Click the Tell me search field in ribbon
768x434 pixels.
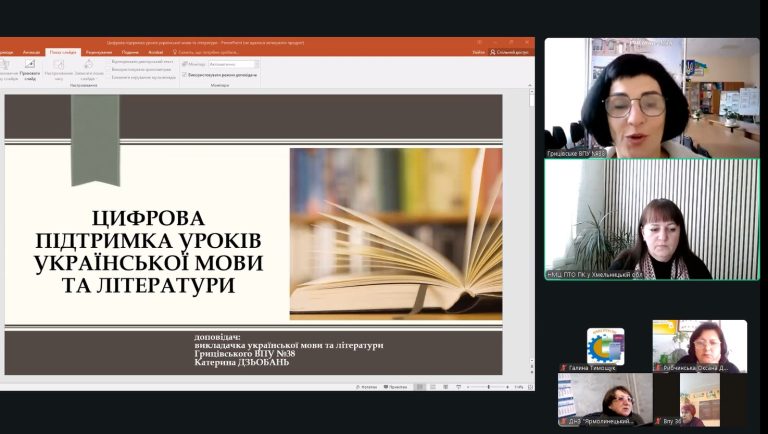click(206, 52)
